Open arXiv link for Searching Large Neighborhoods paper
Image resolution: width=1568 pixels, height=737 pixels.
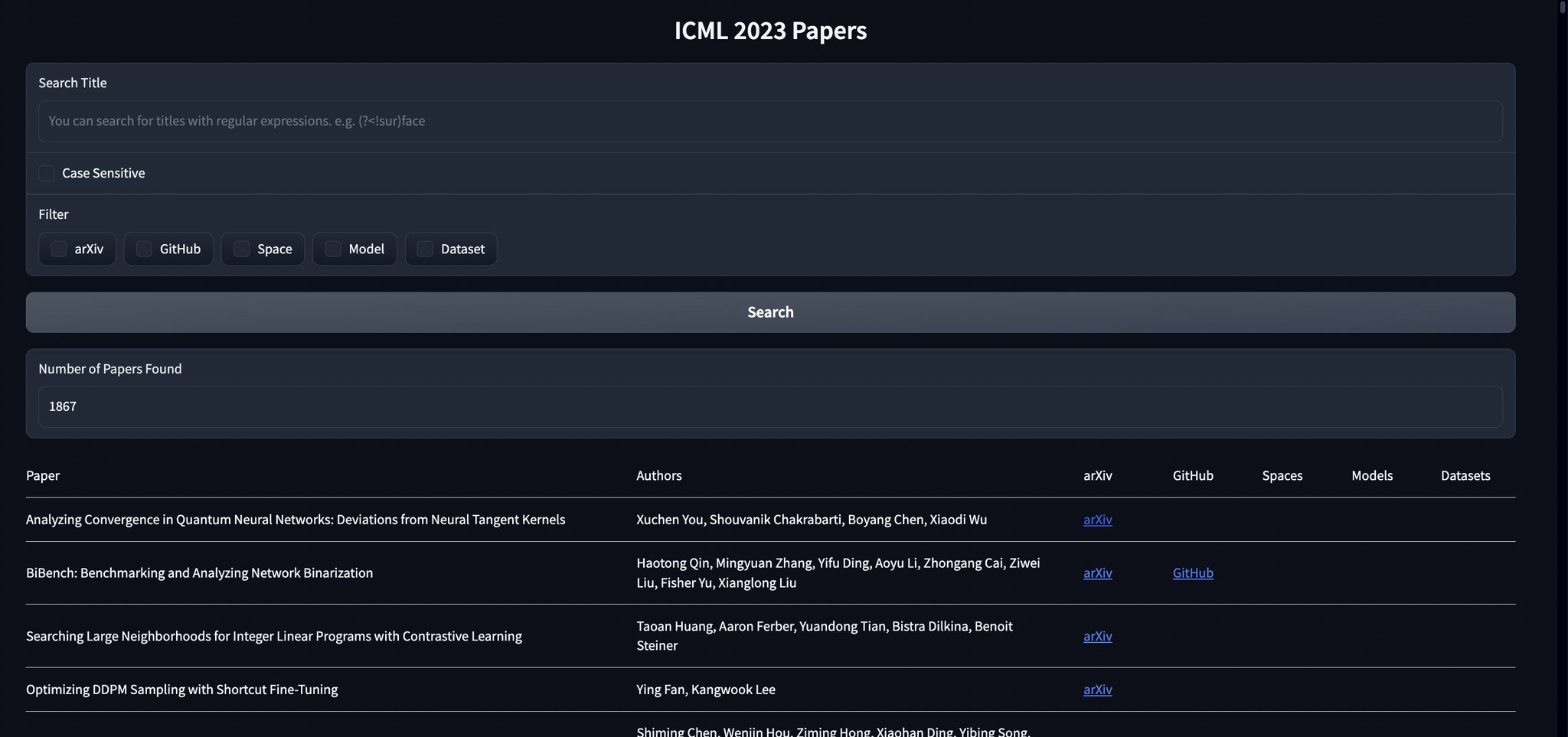pos(1097,636)
